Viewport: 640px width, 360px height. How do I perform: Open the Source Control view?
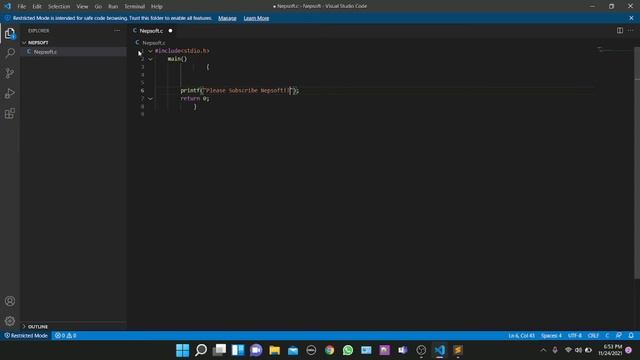[x=10, y=73]
